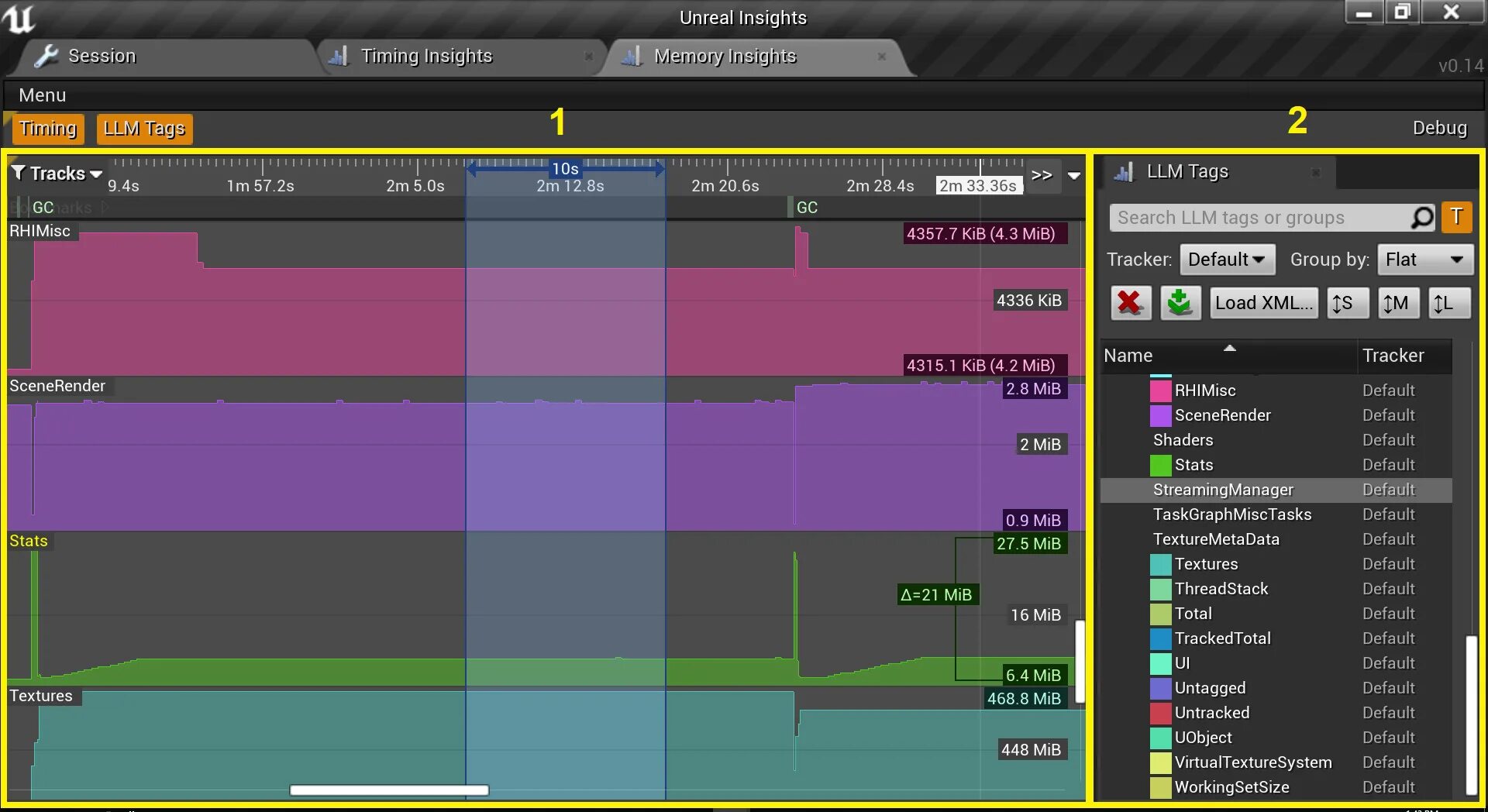This screenshot has height=812, width=1488.
Task: Toggle the RHIMisc color graph swatch
Action: 1160,391
